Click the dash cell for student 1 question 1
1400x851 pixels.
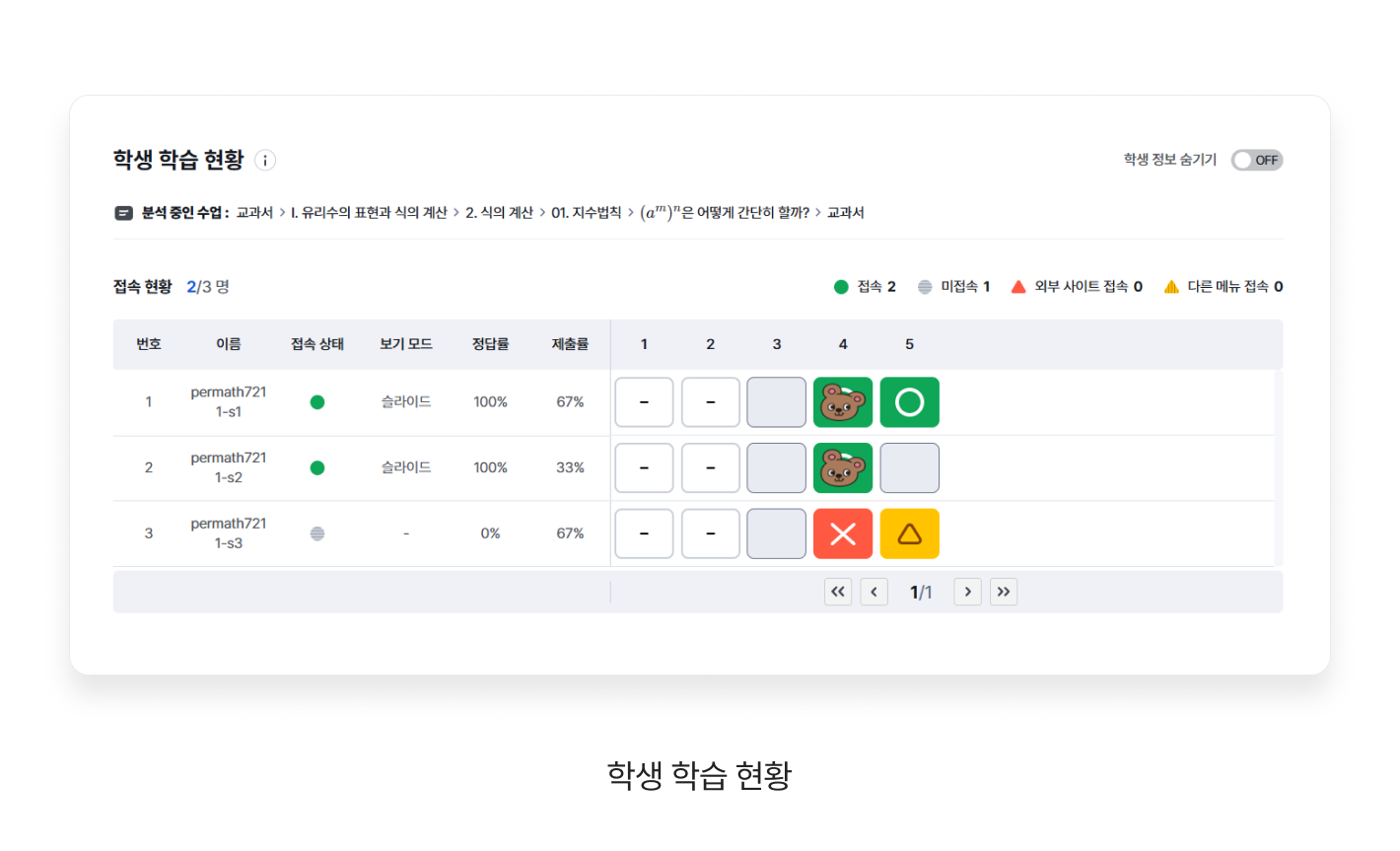(644, 402)
